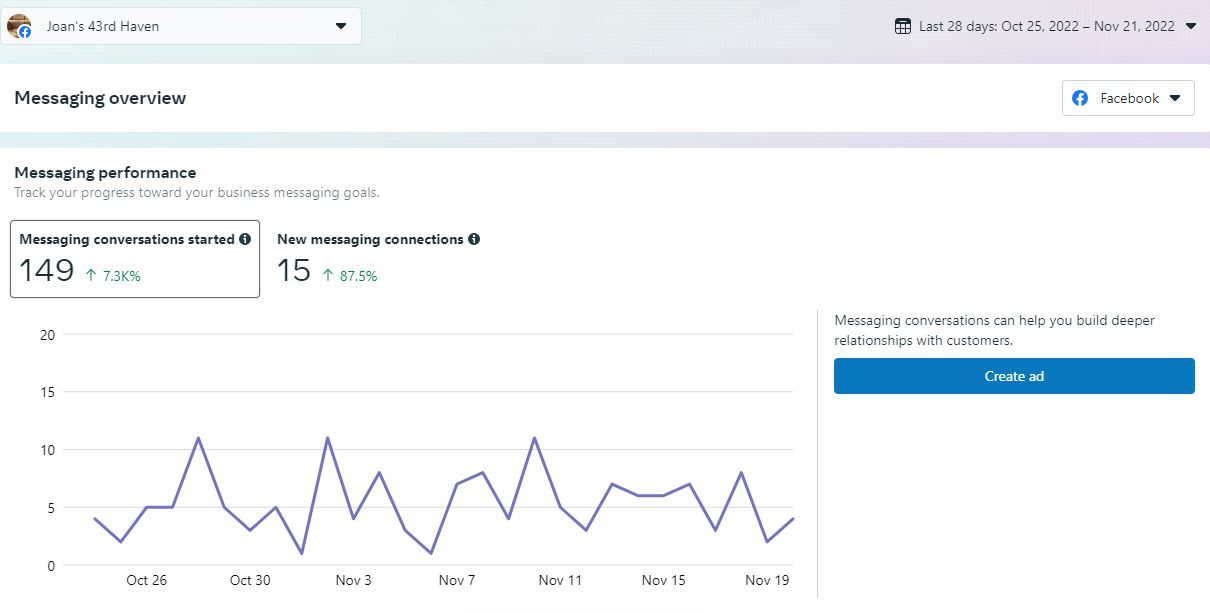The height and width of the screenshot is (613, 1210).
Task: Click the Nov 15 label on chart axis
Action: pos(663,580)
